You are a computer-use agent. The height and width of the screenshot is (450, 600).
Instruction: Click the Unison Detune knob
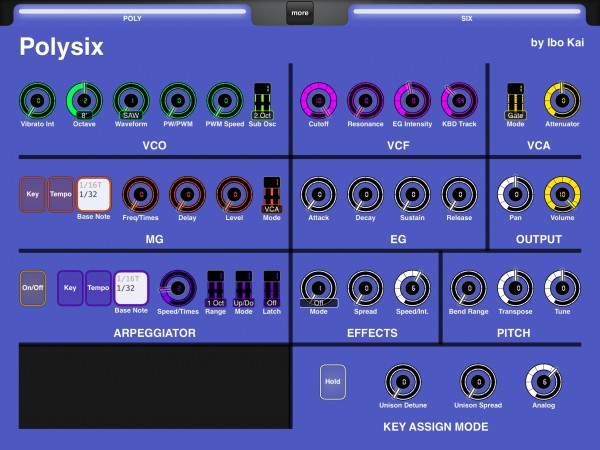tap(403, 382)
